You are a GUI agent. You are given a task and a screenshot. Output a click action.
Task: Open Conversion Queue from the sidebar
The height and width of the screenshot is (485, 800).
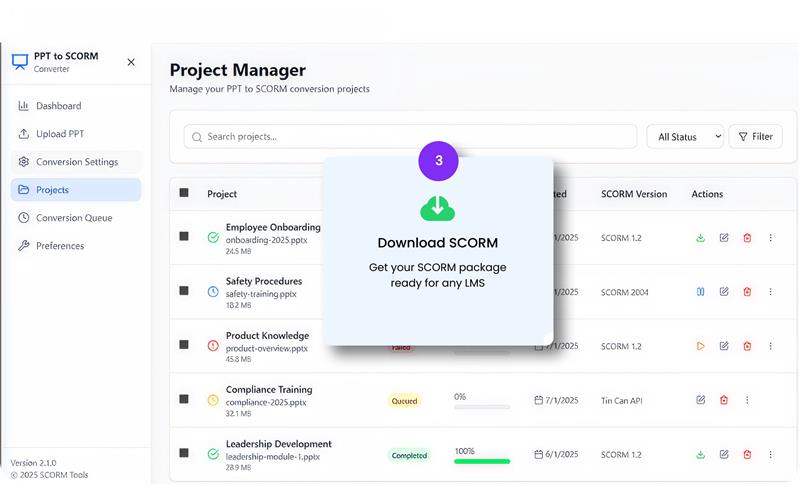(x=74, y=218)
